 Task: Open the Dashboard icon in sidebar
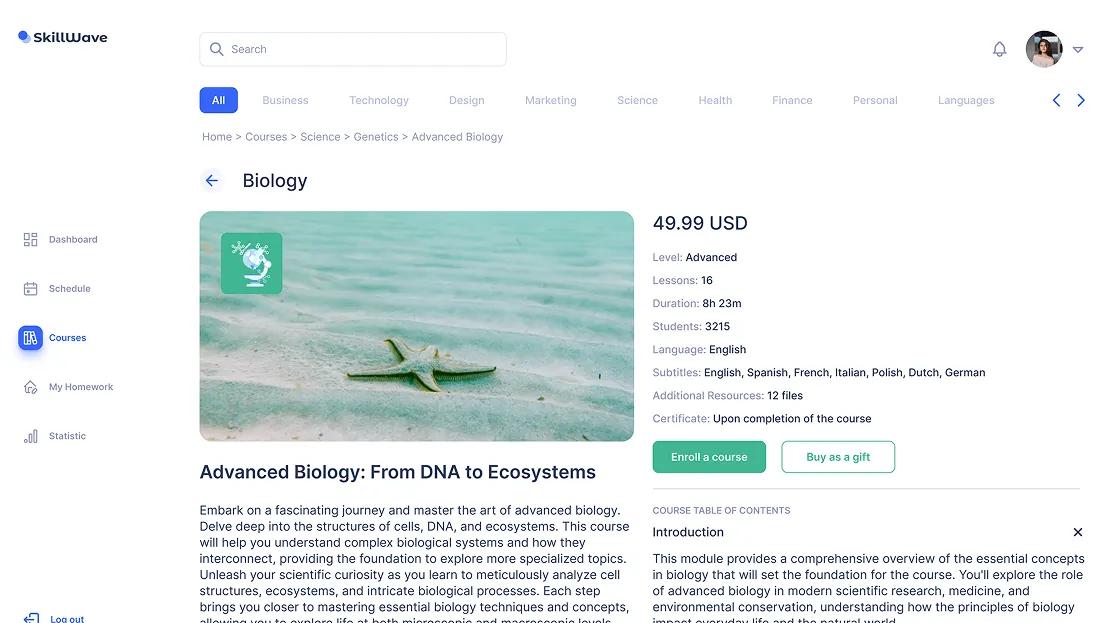pyautogui.click(x=30, y=240)
